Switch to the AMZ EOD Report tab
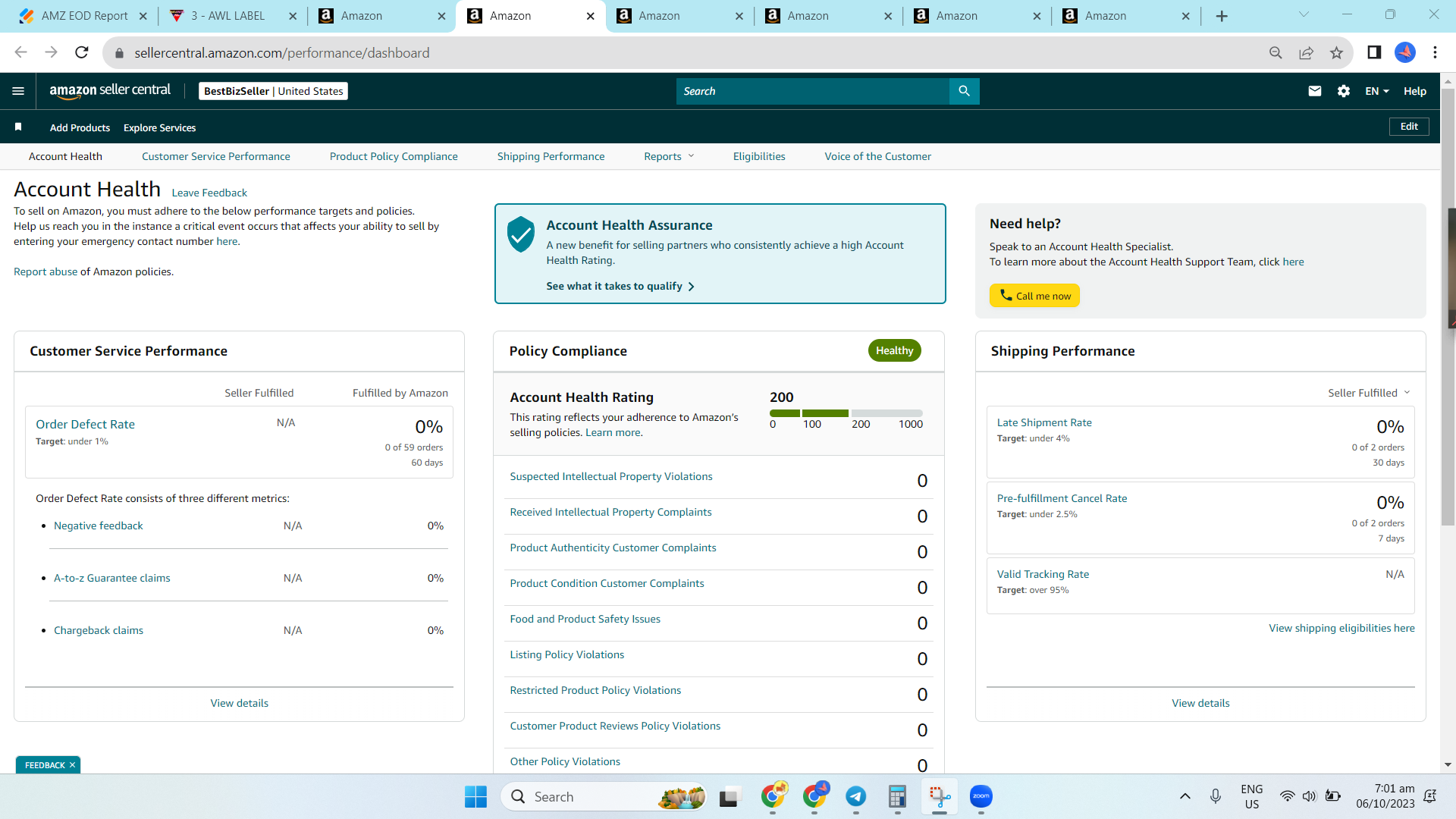 click(x=84, y=16)
